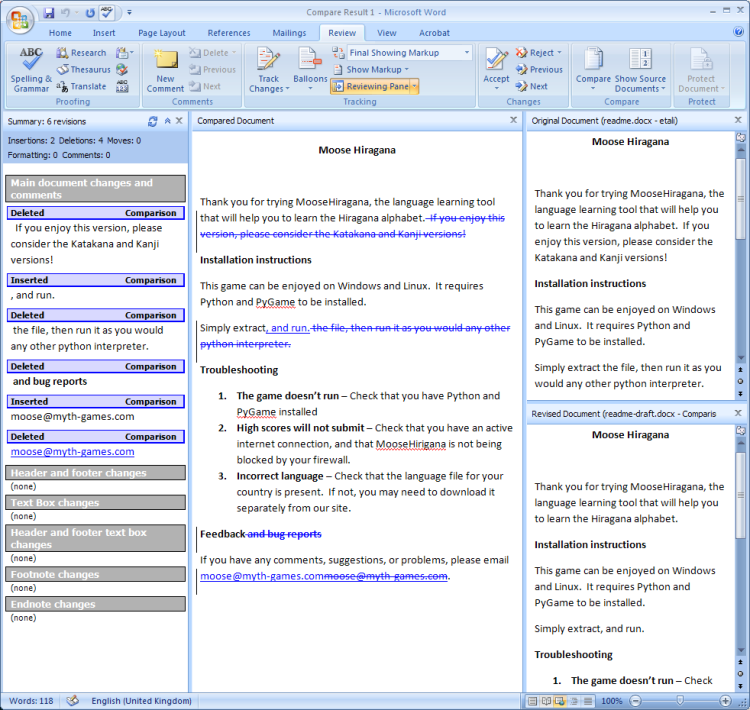Click the Spelling check icon in Quick Access Toolbar
This screenshot has height=710, width=750.
click(107, 13)
